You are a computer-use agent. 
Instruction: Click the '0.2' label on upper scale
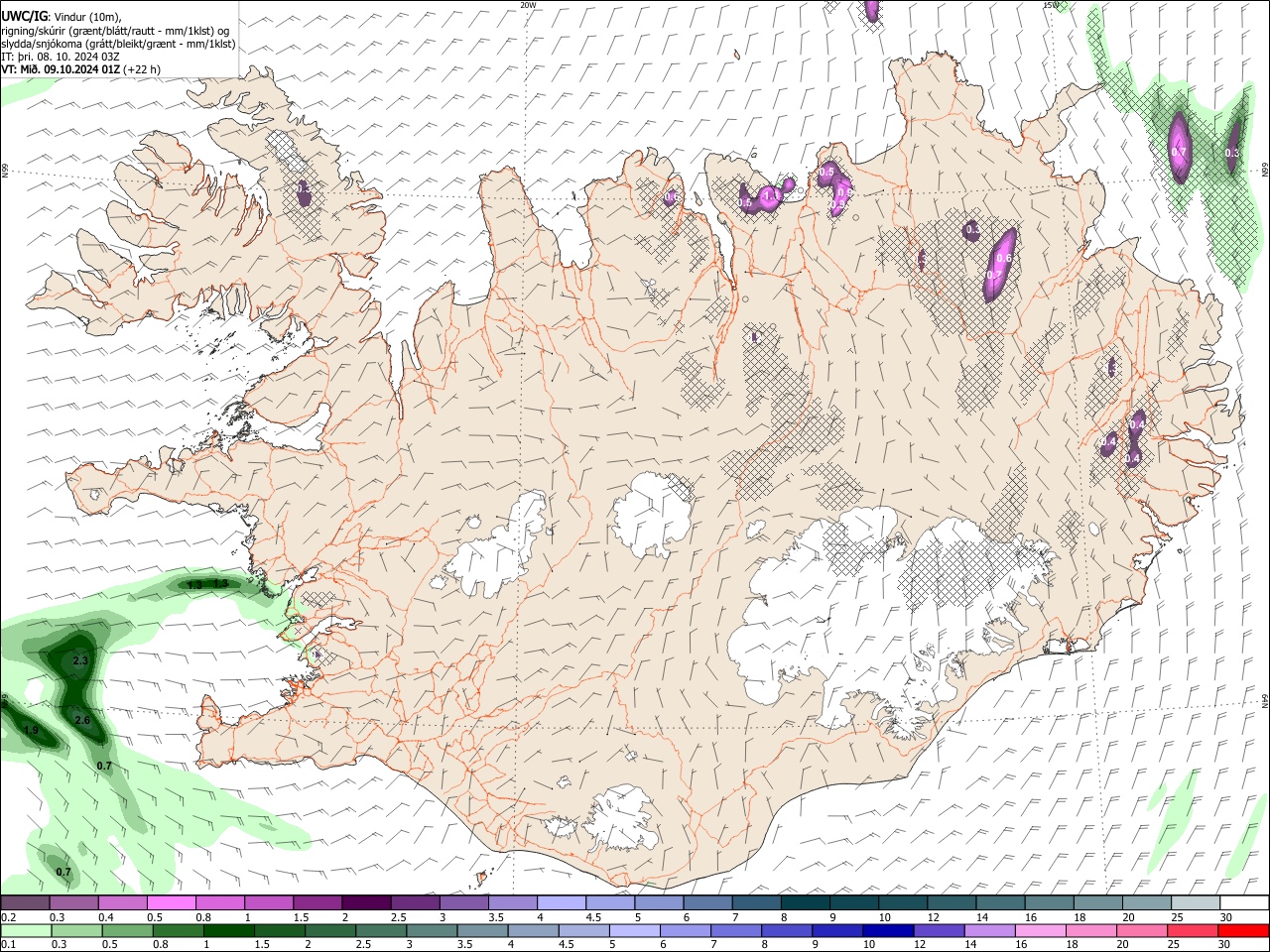(x=8, y=917)
